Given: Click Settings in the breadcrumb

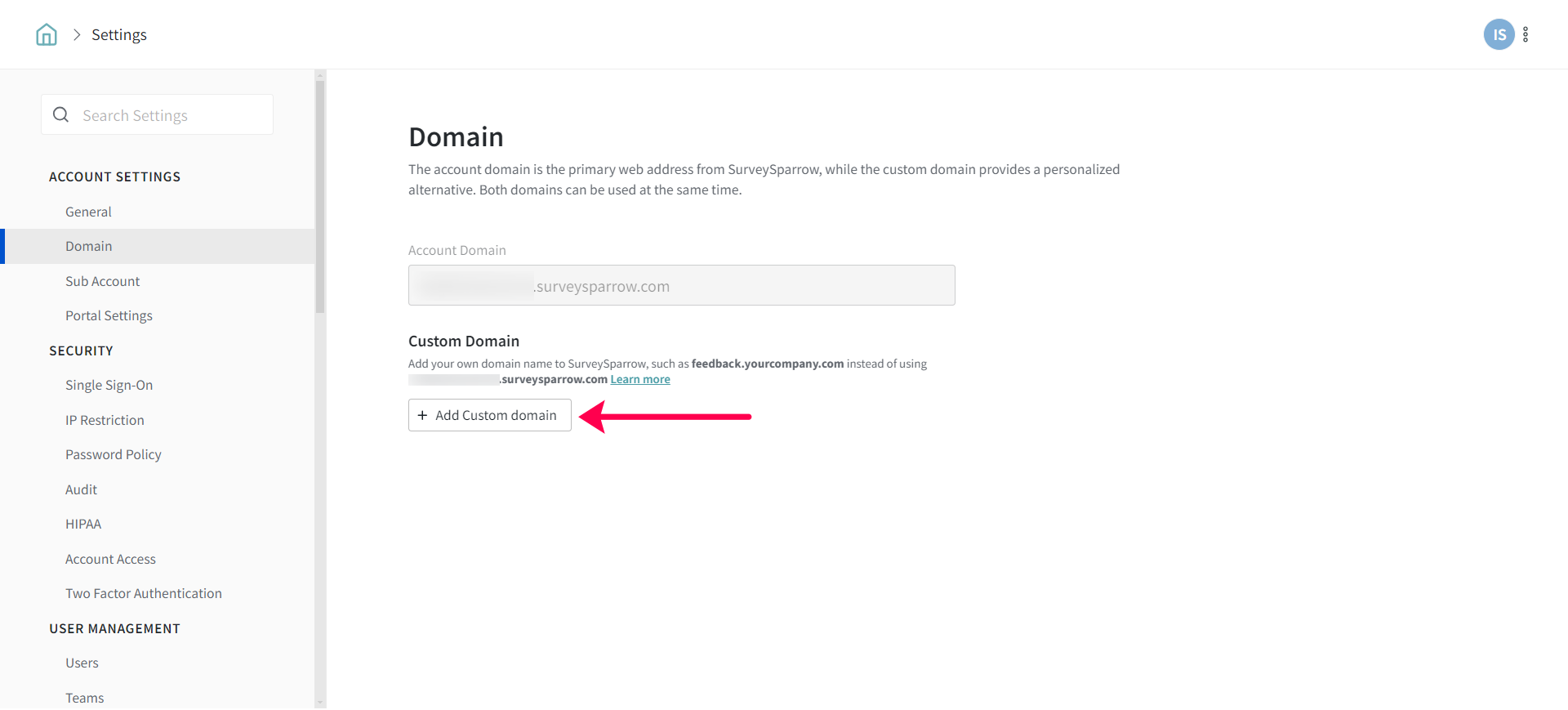Looking at the screenshot, I should tap(119, 34).
